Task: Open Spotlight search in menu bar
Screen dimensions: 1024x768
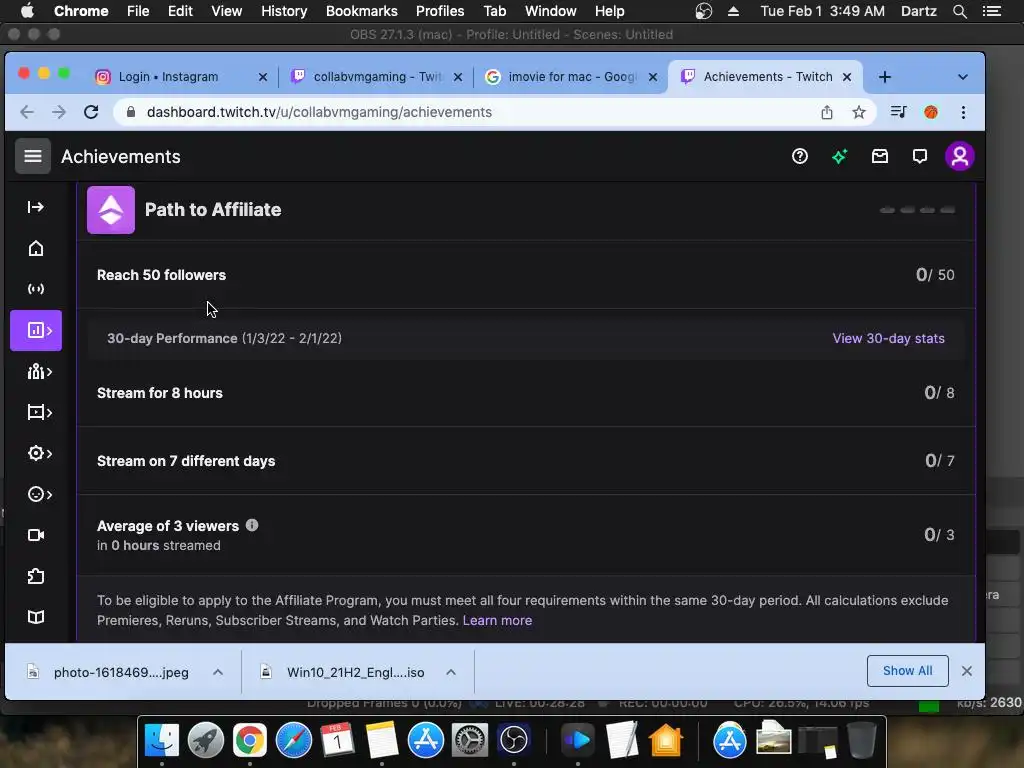Action: pyautogui.click(x=959, y=11)
